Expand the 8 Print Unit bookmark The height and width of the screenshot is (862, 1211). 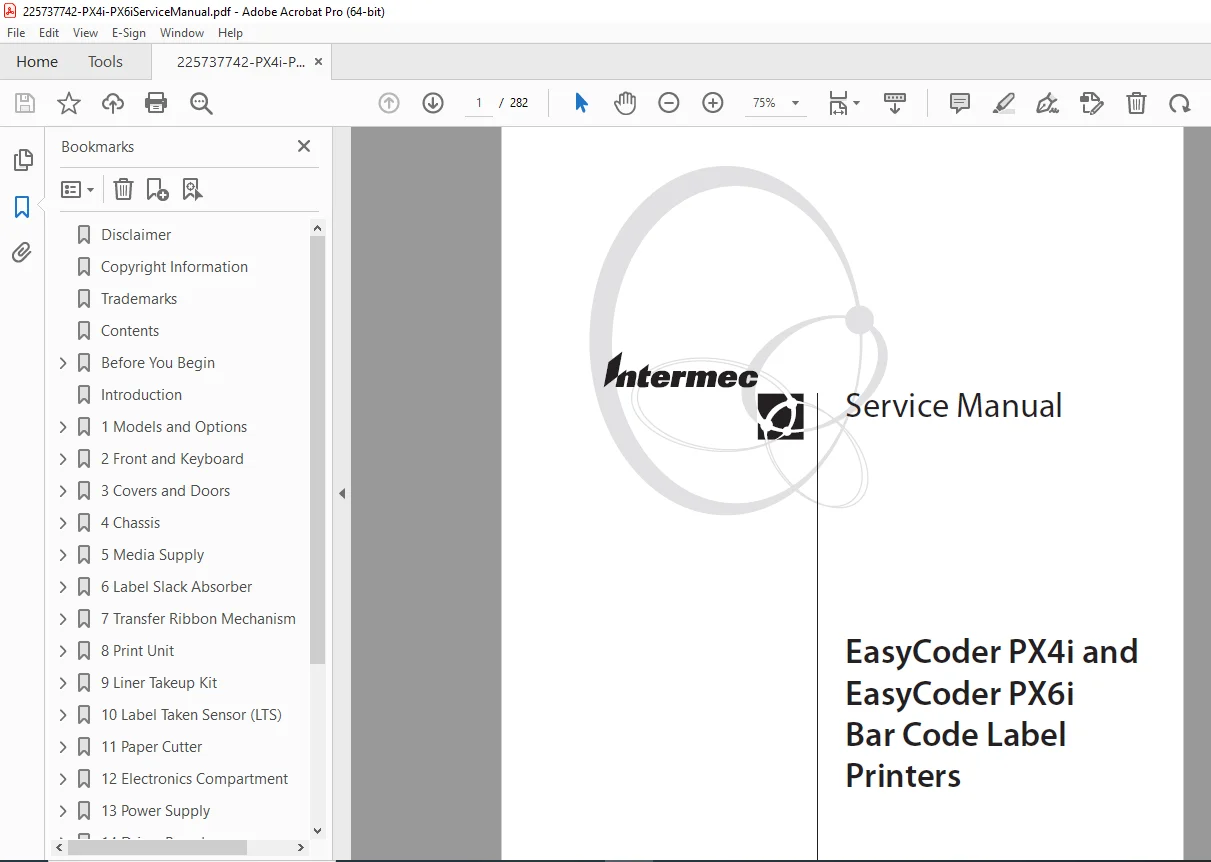(x=63, y=651)
